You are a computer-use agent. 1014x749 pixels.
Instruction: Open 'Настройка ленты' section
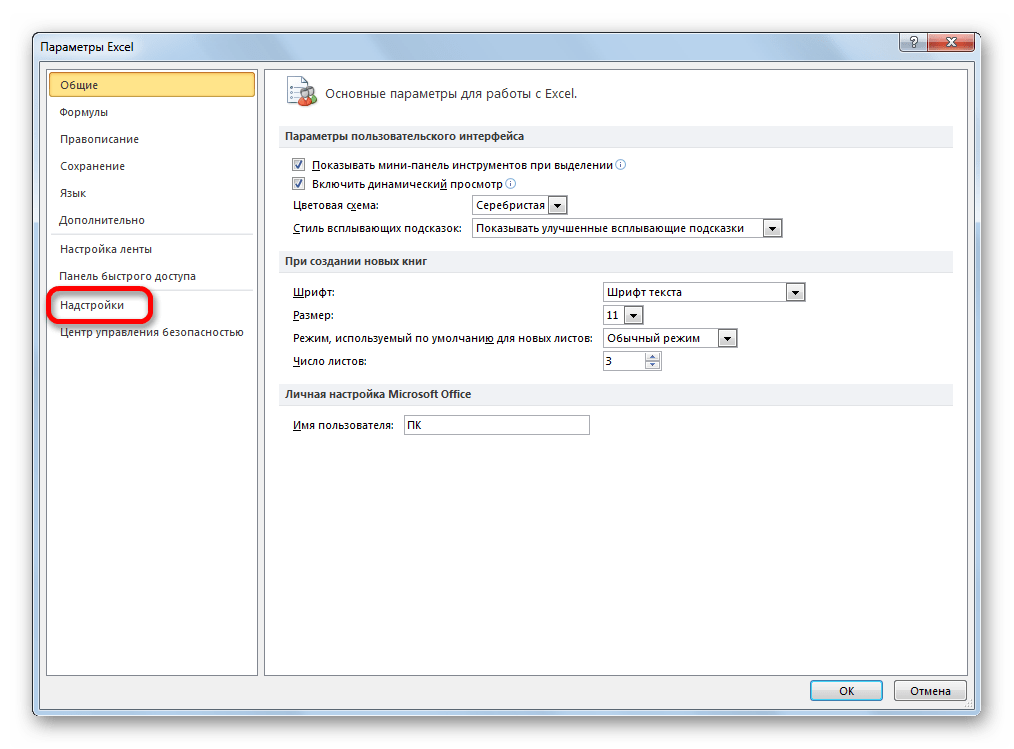pos(152,249)
